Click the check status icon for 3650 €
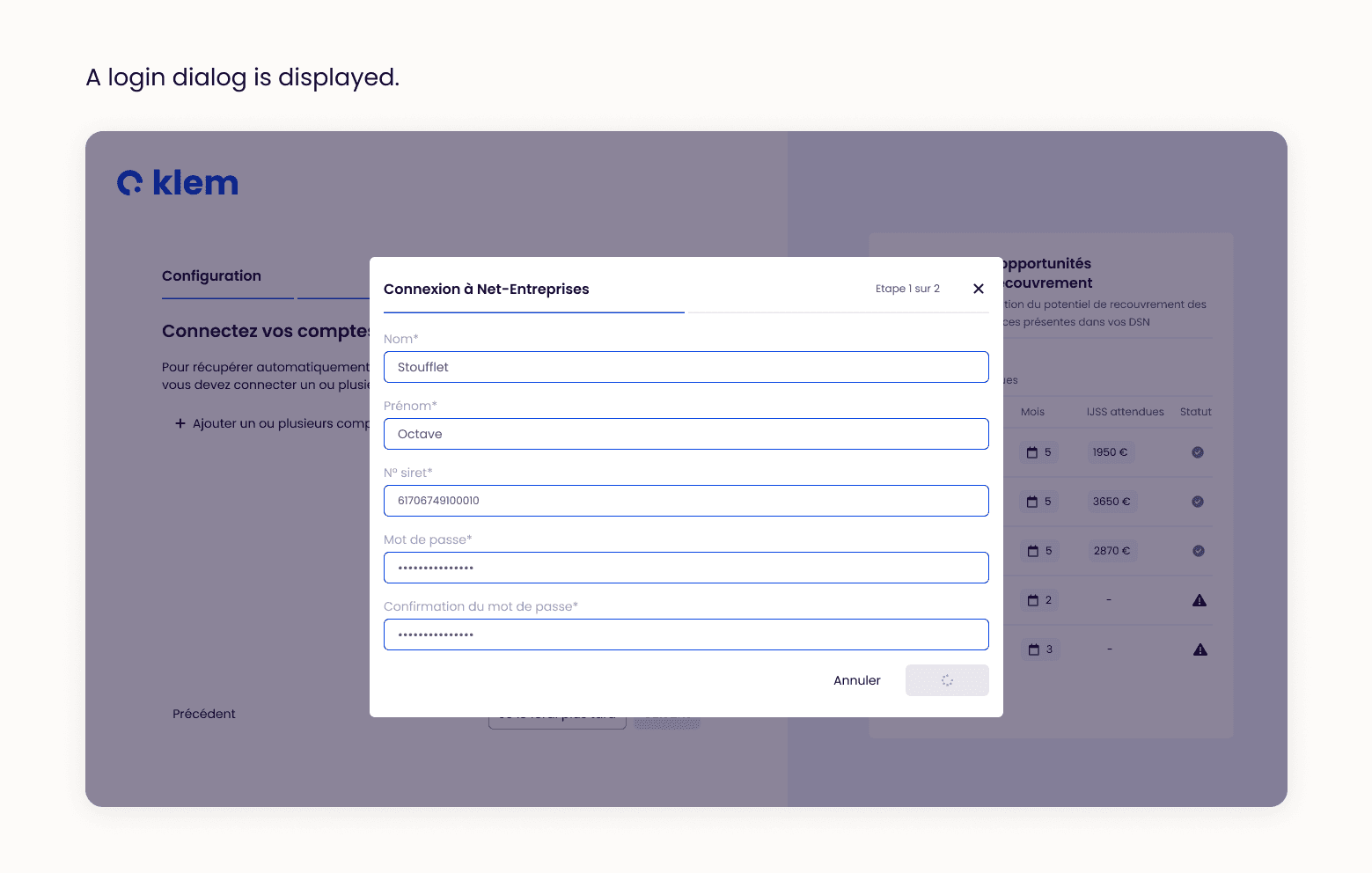This screenshot has height=873, width=1372. (1198, 502)
